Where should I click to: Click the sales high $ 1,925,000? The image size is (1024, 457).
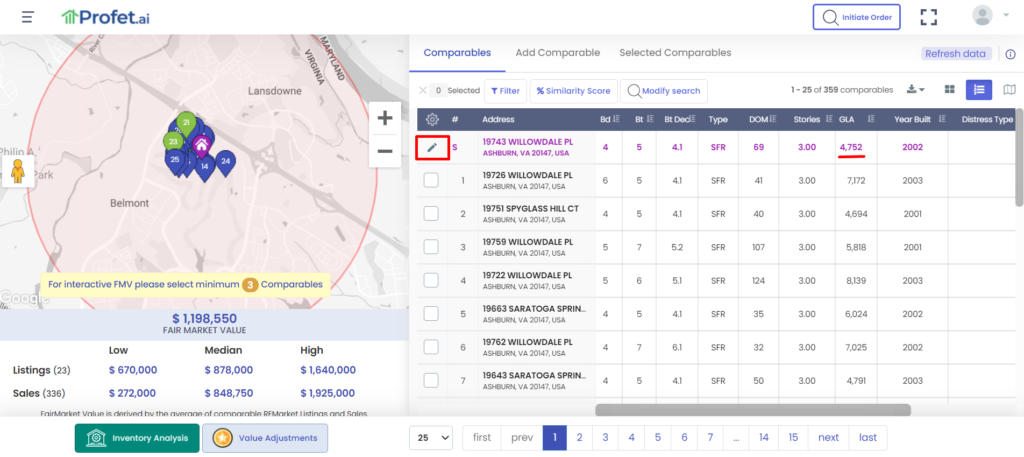pyautogui.click(x=328, y=393)
